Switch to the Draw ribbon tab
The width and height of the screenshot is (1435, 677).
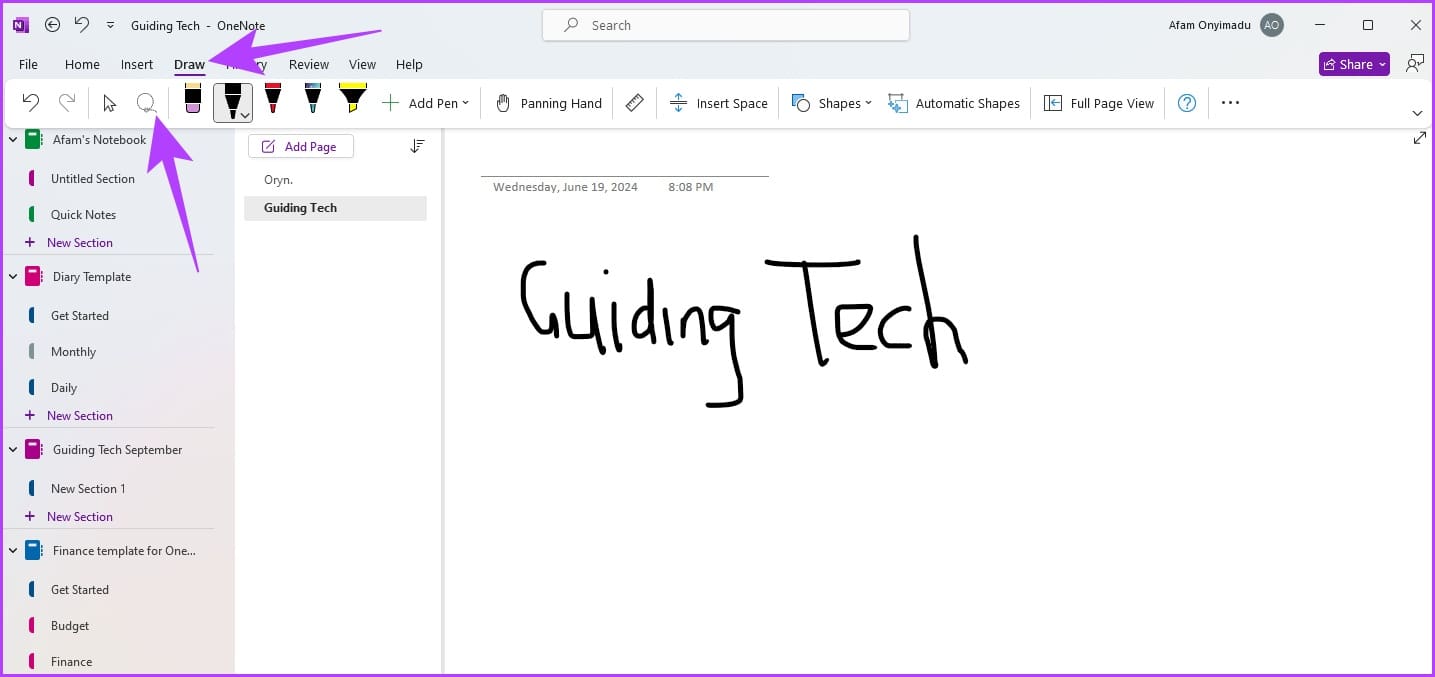[x=189, y=63]
